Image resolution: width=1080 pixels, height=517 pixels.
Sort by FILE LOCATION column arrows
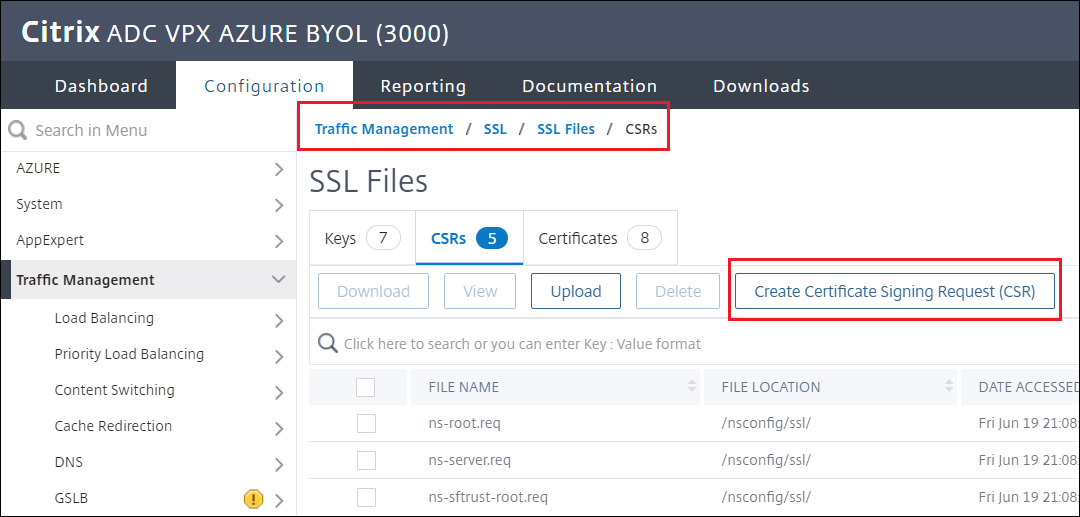pyautogui.click(x=949, y=387)
